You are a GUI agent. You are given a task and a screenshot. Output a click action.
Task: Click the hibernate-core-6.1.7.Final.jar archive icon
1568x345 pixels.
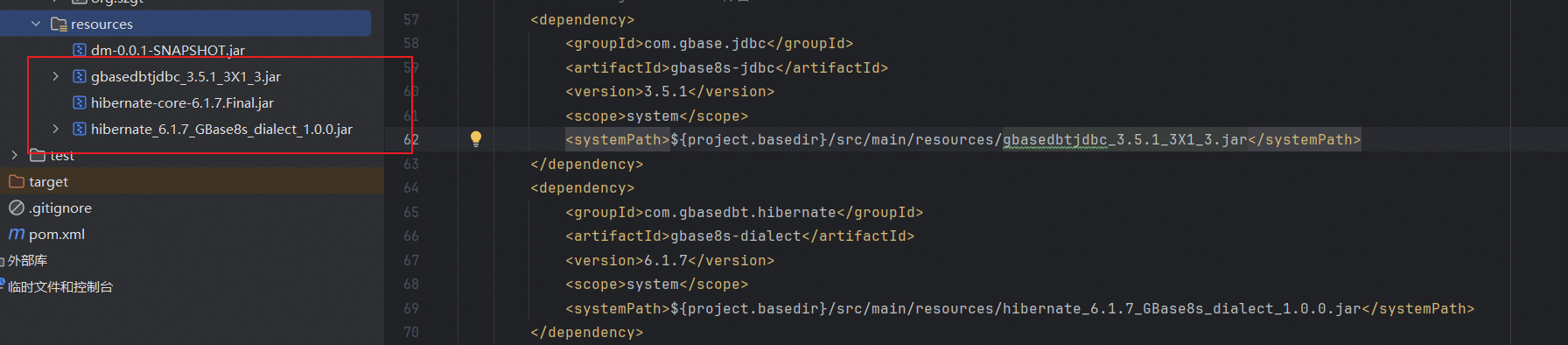click(x=80, y=102)
